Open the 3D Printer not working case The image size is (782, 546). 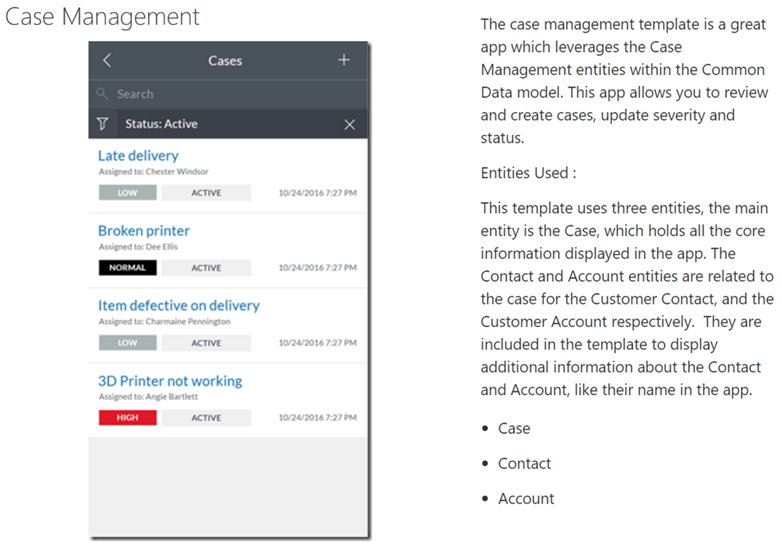[170, 381]
